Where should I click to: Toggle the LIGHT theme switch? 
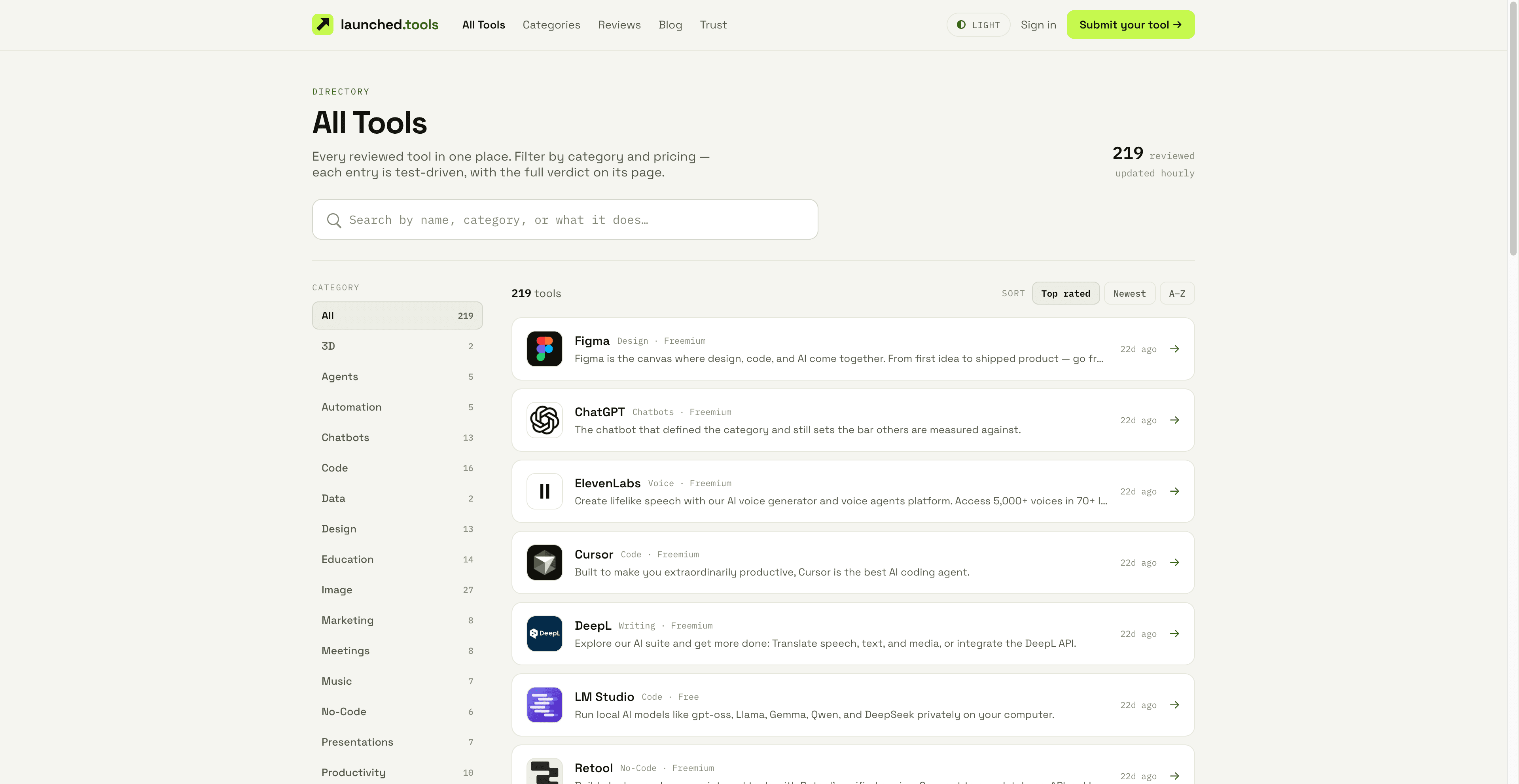(x=978, y=25)
